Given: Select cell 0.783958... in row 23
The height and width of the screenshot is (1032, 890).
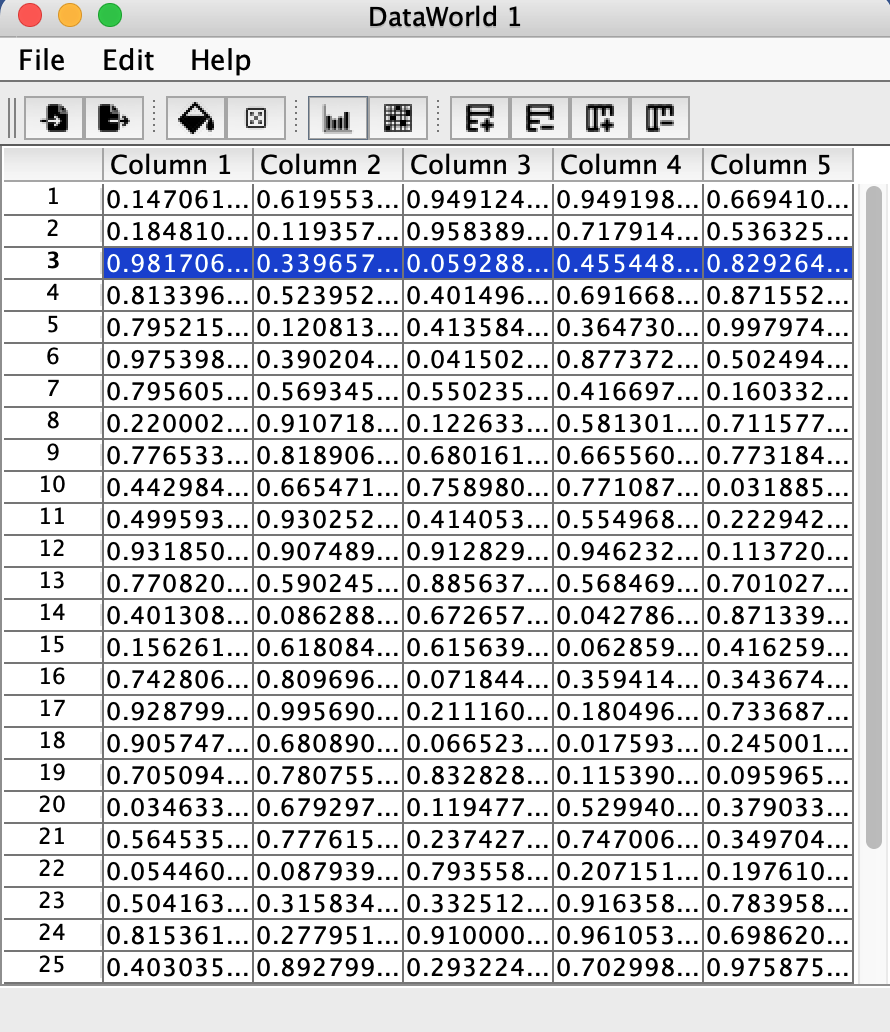Looking at the screenshot, I should click(x=778, y=904).
